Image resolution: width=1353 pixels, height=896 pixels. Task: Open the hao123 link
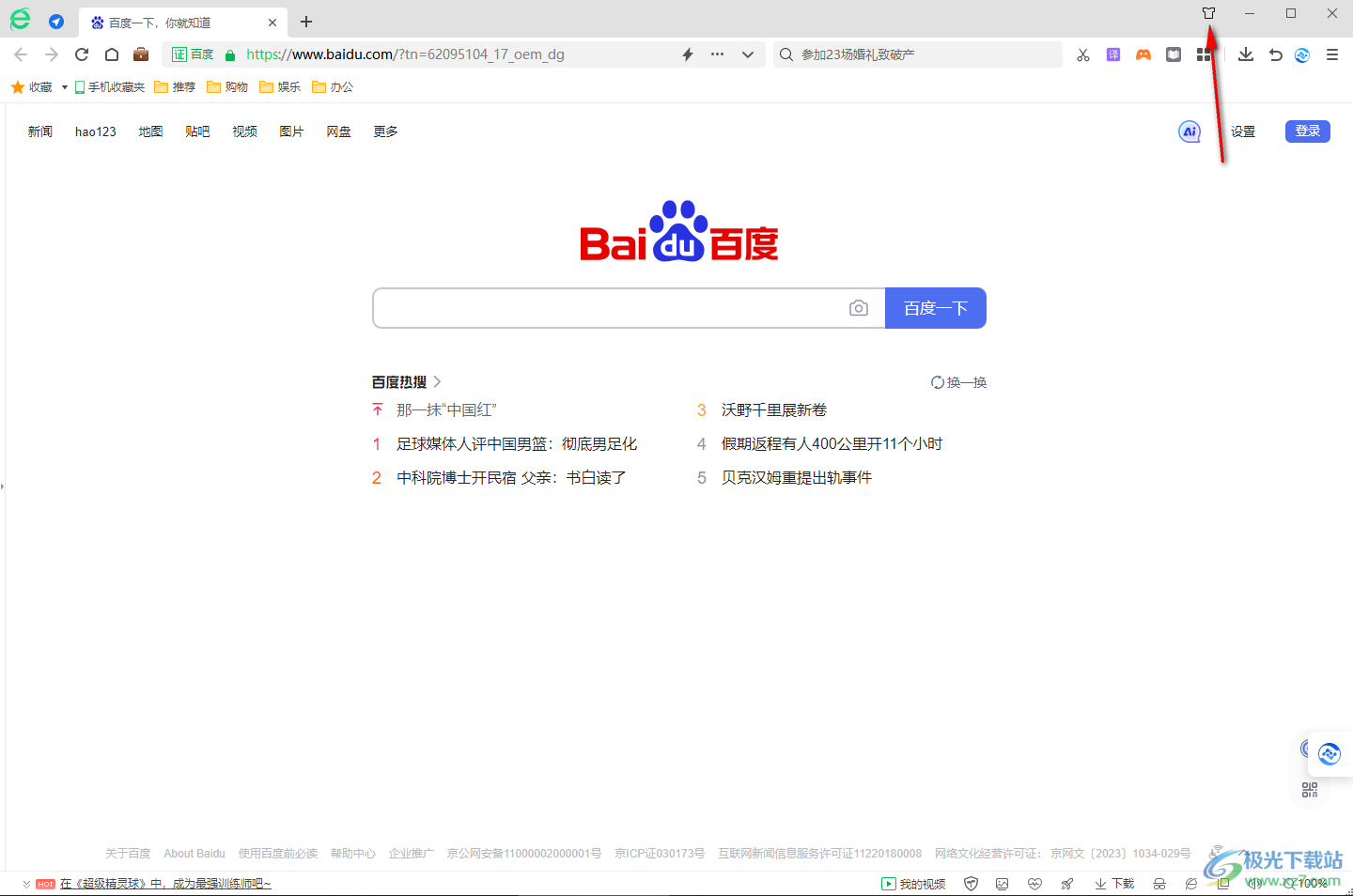pos(96,131)
